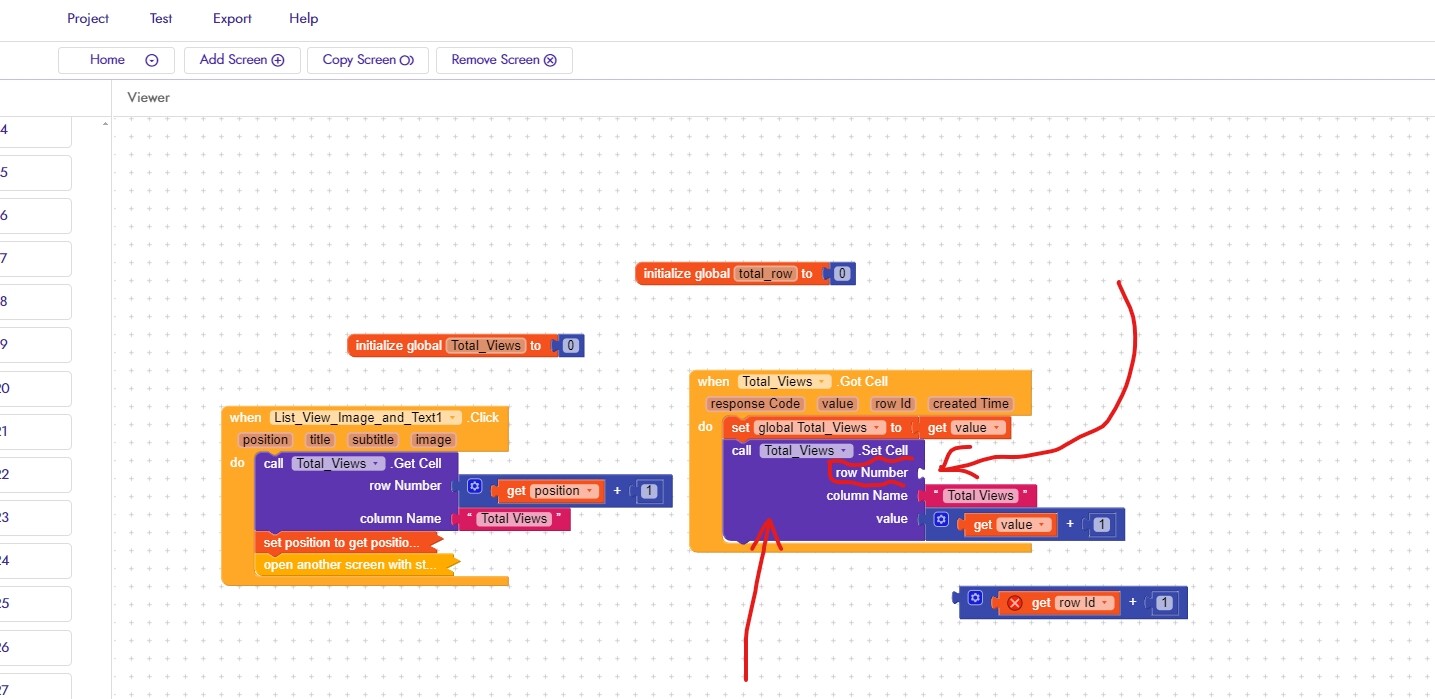Click the position event parameter

point(265,439)
